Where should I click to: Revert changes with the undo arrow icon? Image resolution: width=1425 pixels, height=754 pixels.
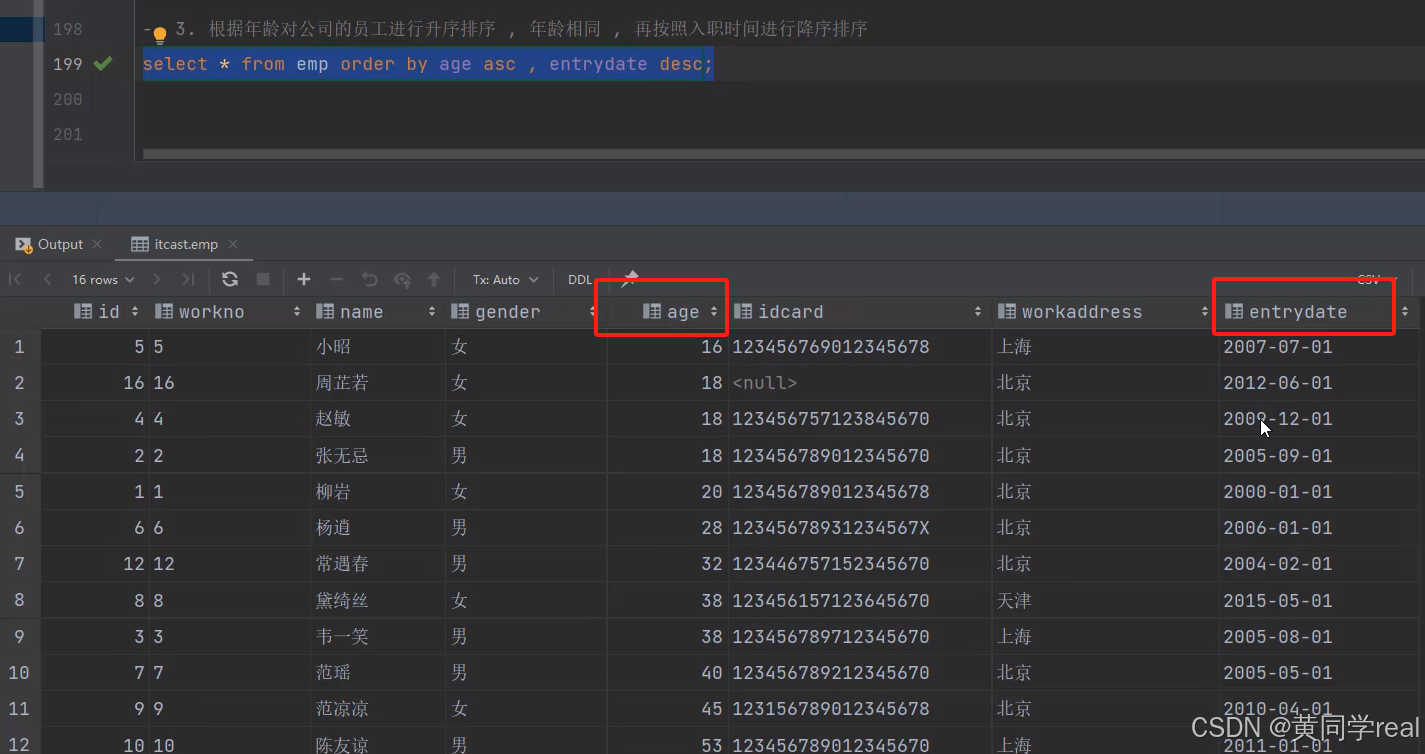click(x=369, y=280)
